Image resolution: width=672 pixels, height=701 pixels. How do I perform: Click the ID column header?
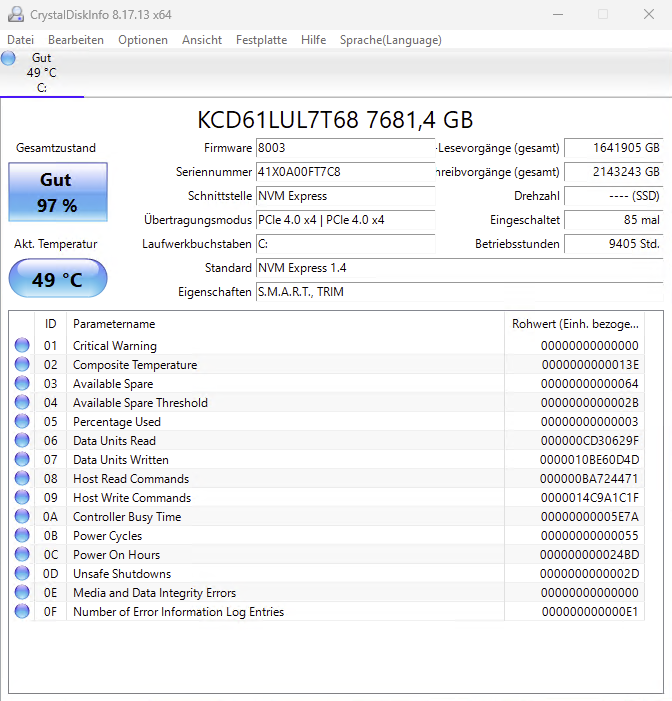click(x=51, y=324)
